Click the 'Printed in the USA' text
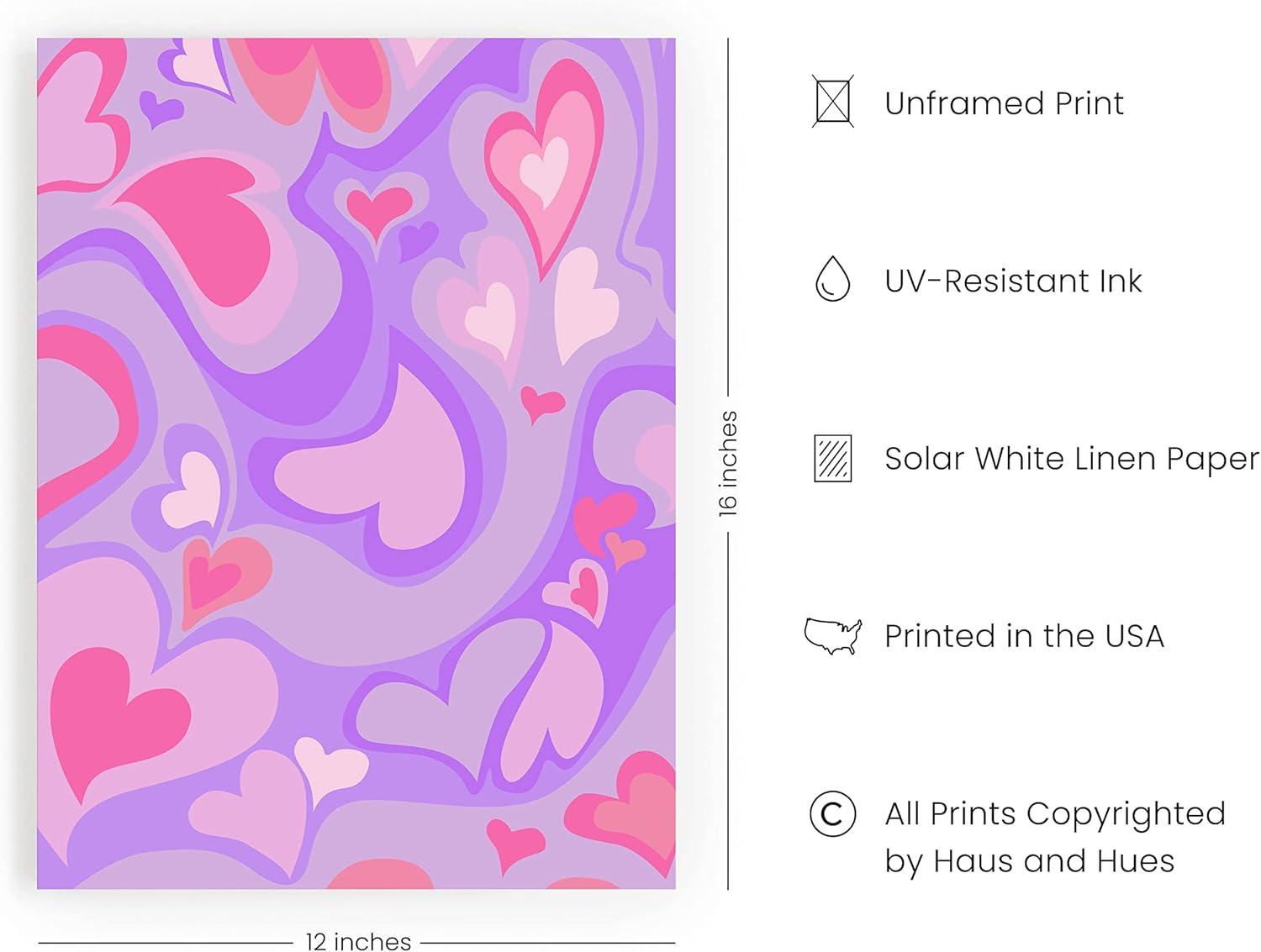 [1024, 636]
